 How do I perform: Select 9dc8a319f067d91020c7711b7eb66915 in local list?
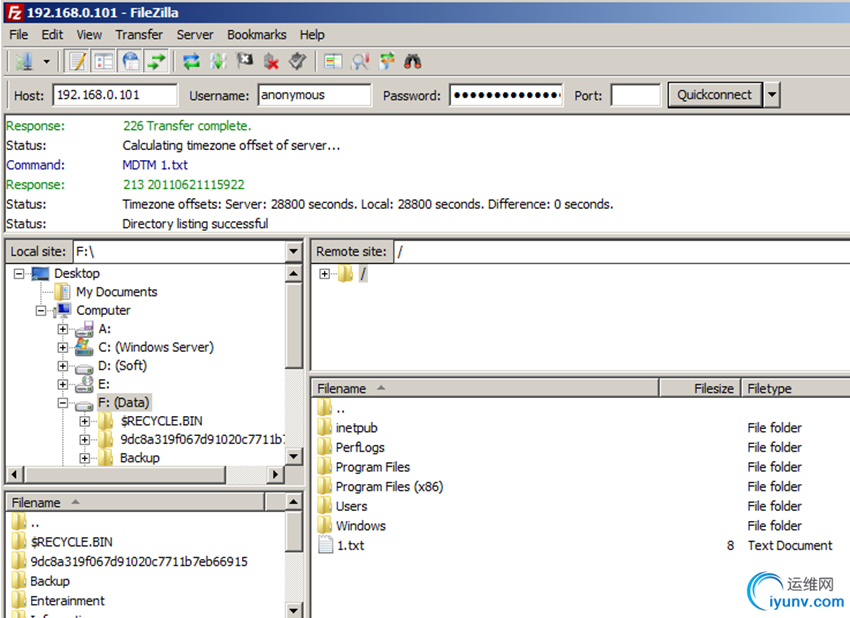[x=139, y=562]
